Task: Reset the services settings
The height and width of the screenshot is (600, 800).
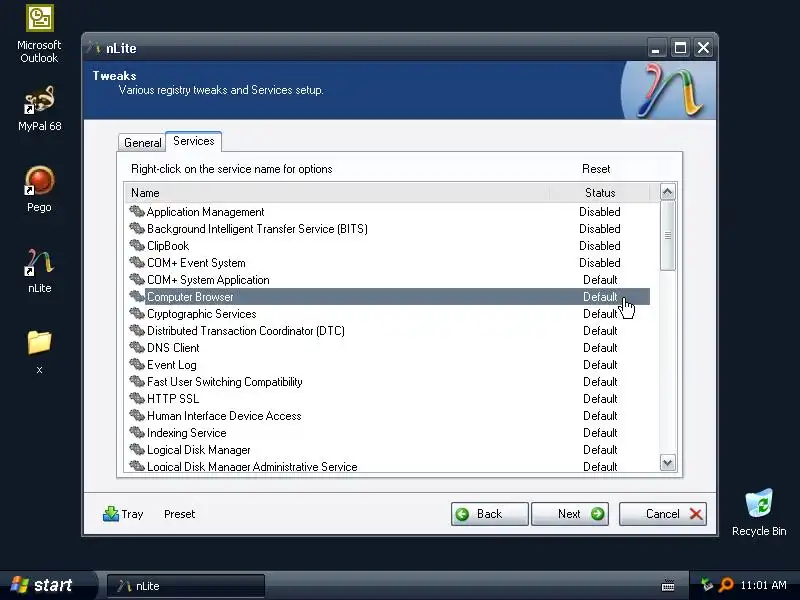Action: (596, 169)
